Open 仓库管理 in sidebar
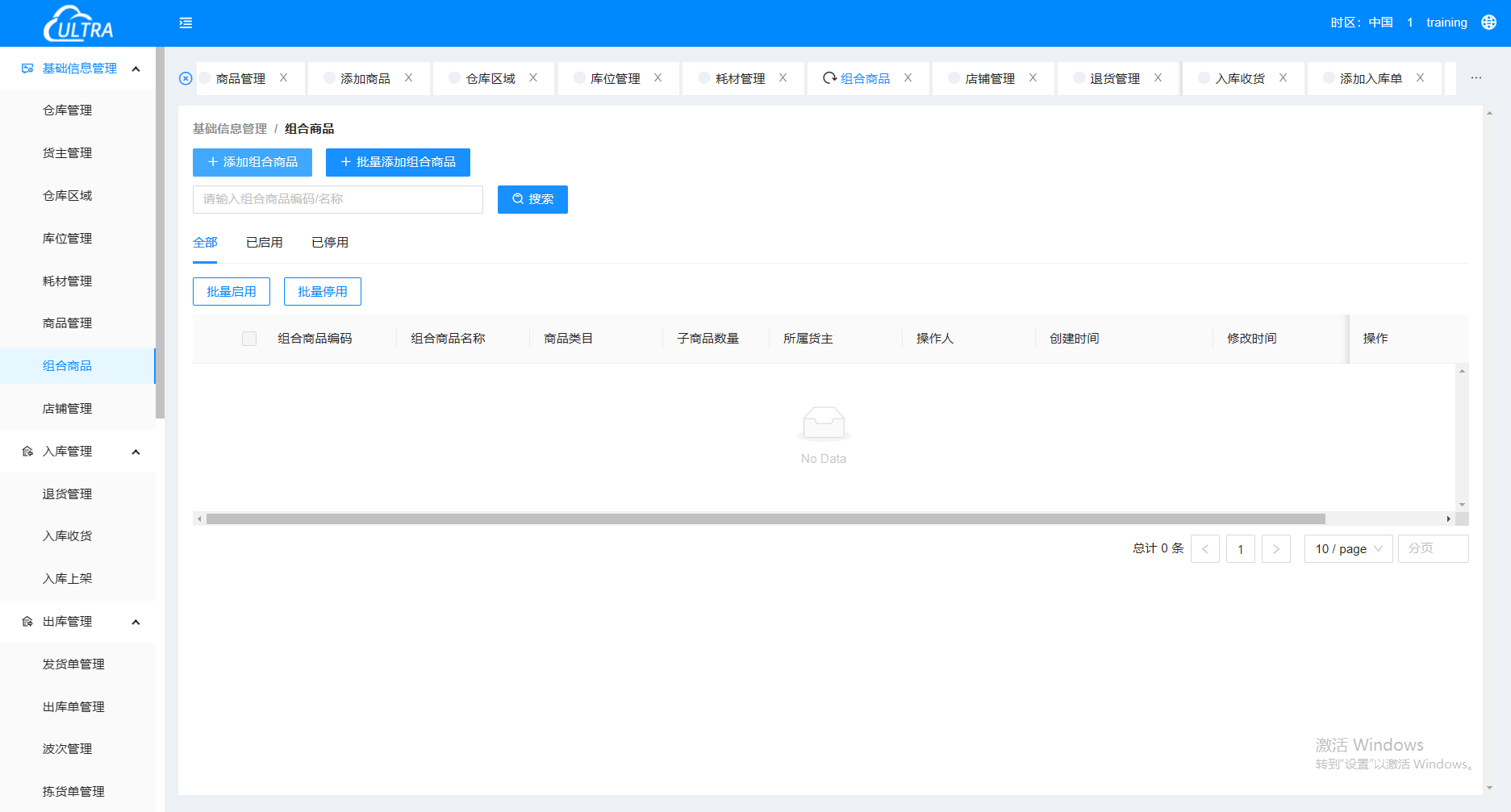 click(x=67, y=110)
